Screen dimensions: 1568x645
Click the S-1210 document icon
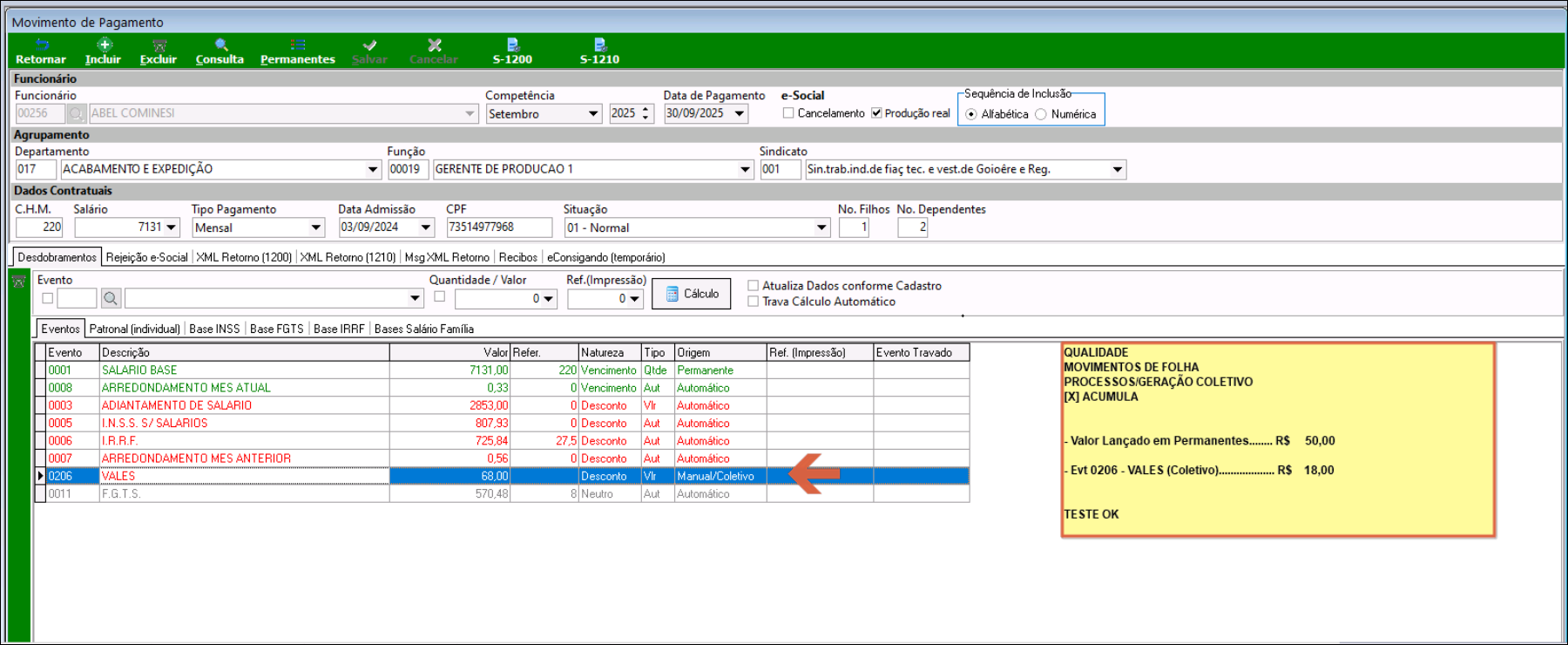599,45
